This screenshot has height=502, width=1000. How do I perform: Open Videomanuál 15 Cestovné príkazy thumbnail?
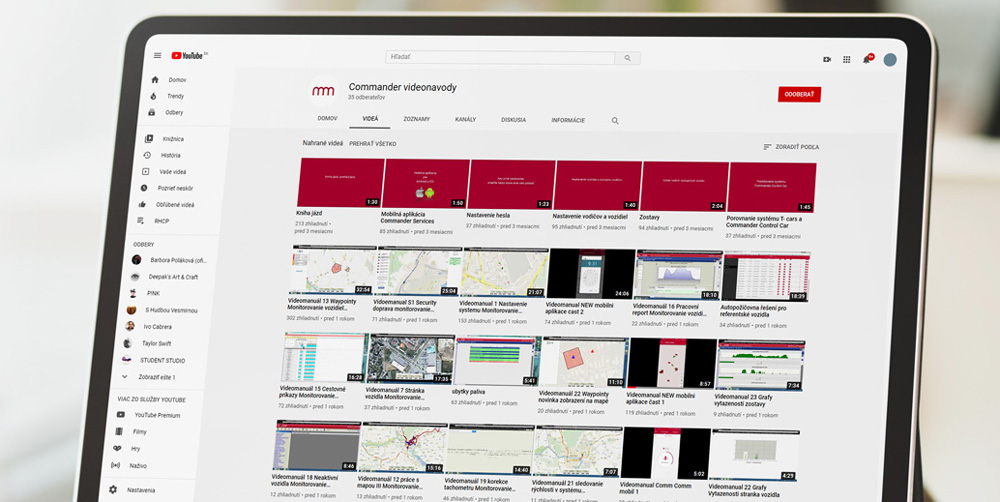point(325,358)
